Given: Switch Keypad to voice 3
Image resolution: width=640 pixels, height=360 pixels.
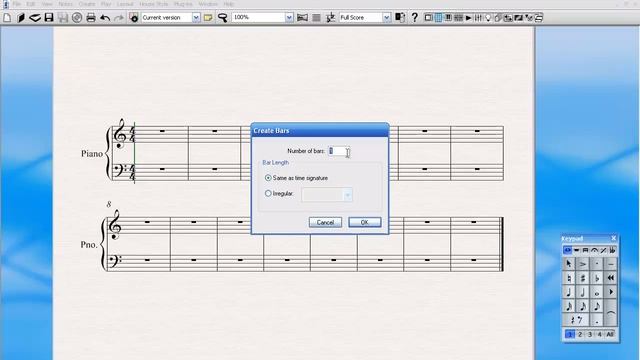Looking at the screenshot, I should tap(589, 334).
